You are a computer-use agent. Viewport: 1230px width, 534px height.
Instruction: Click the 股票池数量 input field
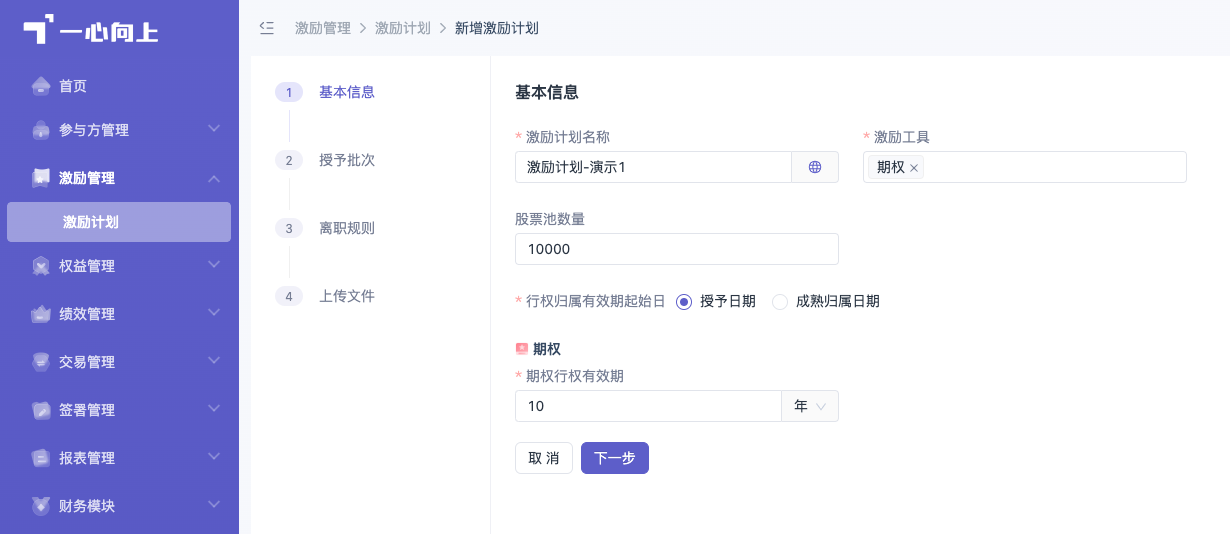pos(677,249)
